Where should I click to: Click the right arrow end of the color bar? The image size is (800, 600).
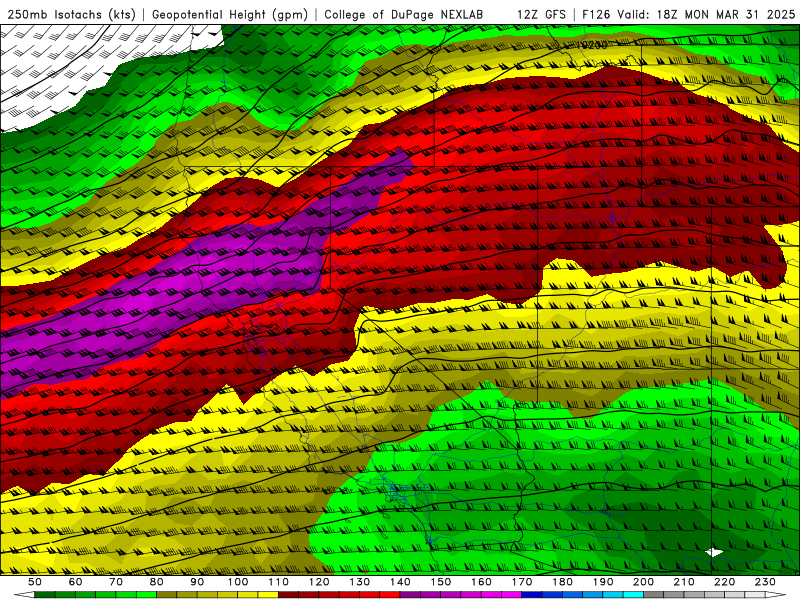pyautogui.click(x=776, y=595)
